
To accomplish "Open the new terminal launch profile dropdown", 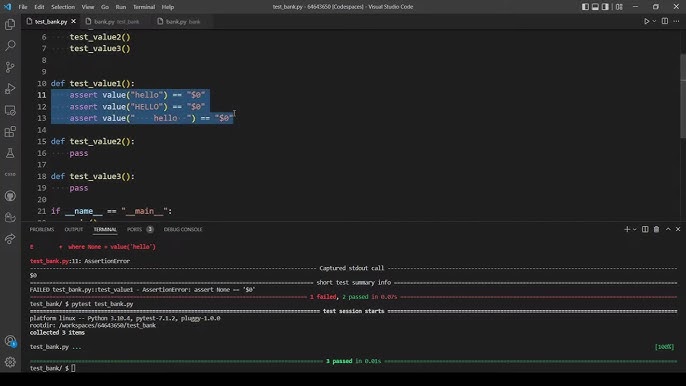I will pos(635,229).
